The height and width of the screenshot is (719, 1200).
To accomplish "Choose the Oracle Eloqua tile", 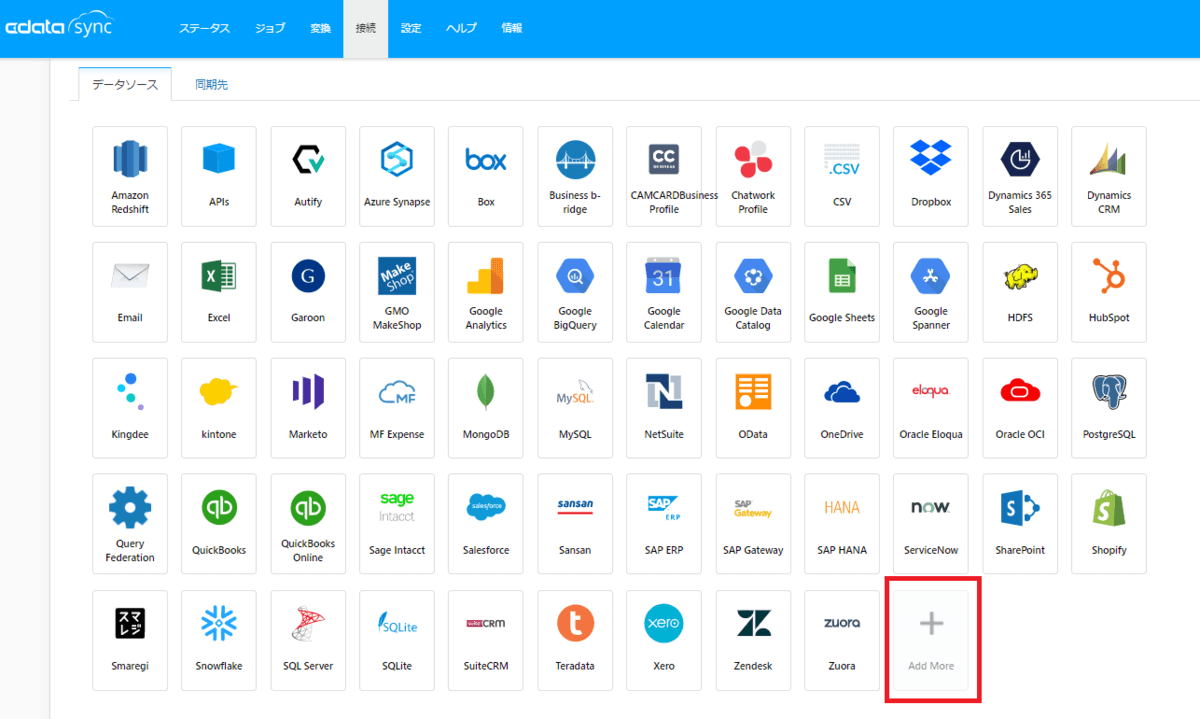I will [931, 408].
